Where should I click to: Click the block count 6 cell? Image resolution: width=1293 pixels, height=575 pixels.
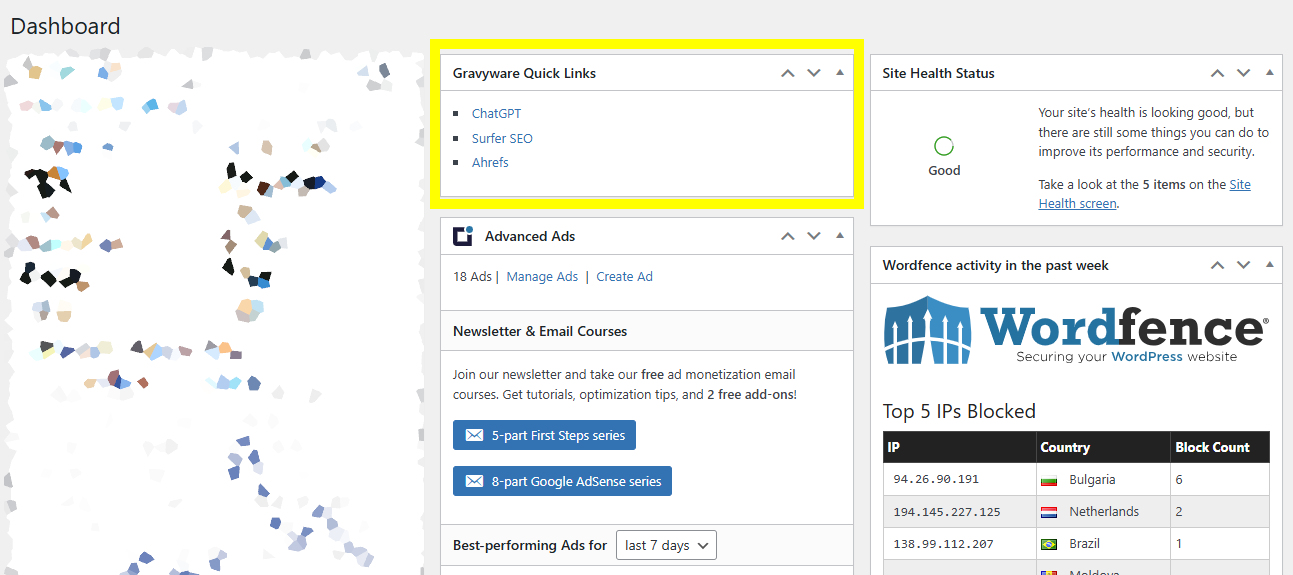(1220, 480)
